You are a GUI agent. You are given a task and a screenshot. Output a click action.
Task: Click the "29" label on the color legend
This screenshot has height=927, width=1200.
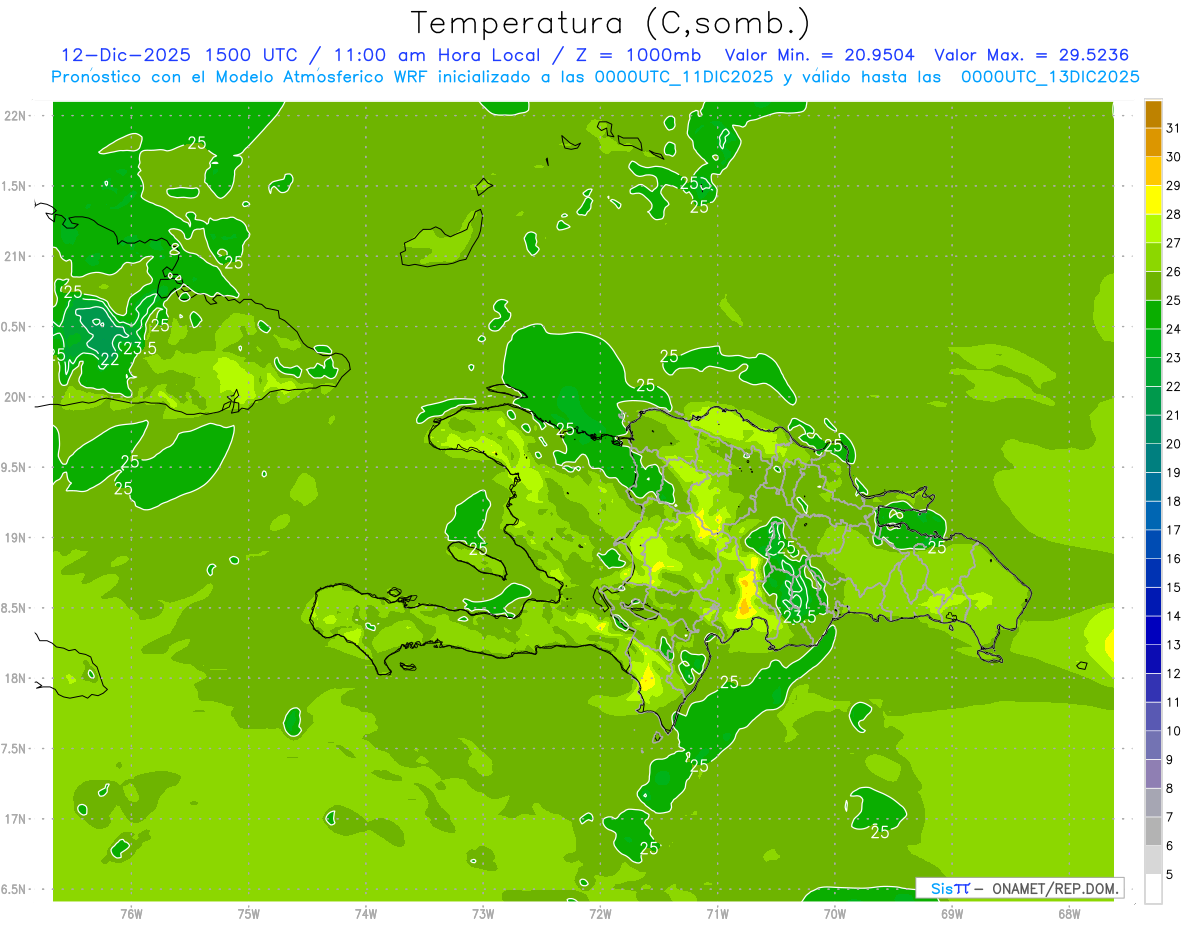pyautogui.click(x=1173, y=186)
